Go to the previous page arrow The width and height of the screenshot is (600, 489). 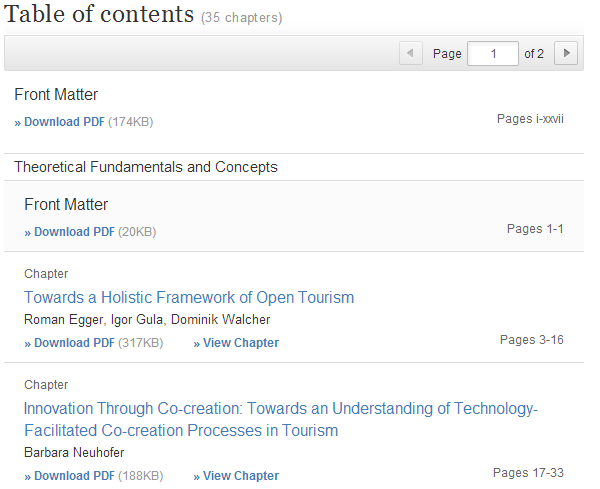click(410, 53)
